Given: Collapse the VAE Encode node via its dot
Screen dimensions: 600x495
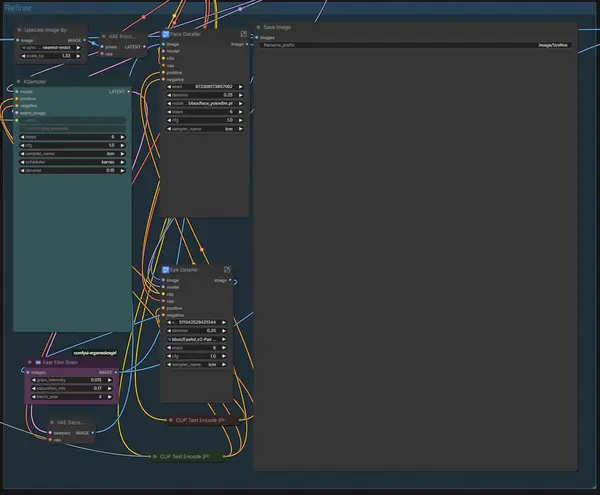Looking at the screenshot, I should pyautogui.click(x=104, y=36).
